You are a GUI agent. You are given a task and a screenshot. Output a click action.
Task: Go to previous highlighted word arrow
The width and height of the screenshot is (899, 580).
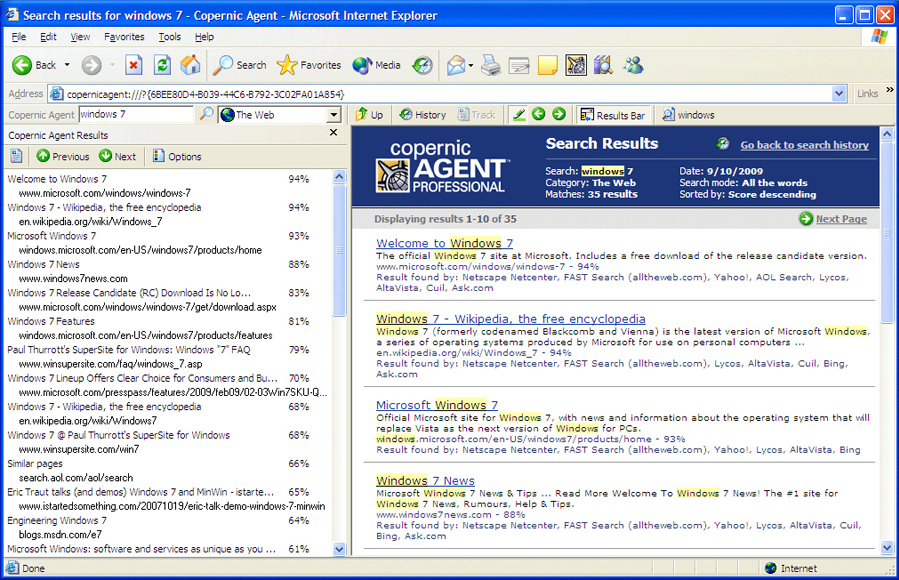coord(539,115)
